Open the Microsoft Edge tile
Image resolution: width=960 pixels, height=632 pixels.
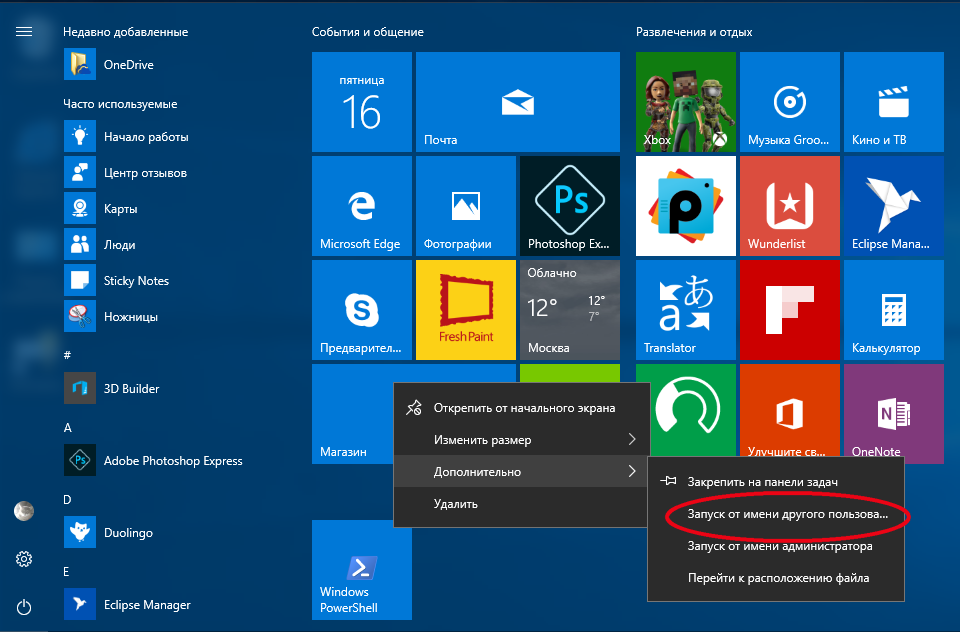[360, 206]
